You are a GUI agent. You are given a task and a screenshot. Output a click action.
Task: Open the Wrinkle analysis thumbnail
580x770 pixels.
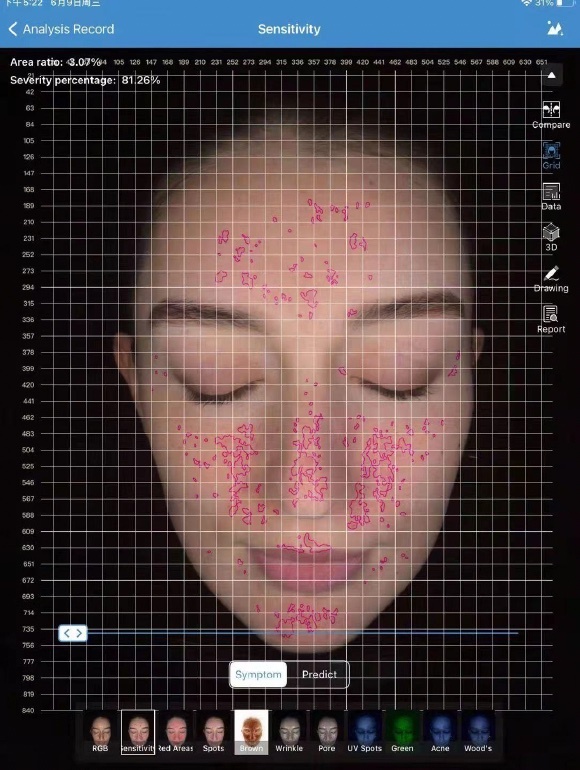(289, 732)
